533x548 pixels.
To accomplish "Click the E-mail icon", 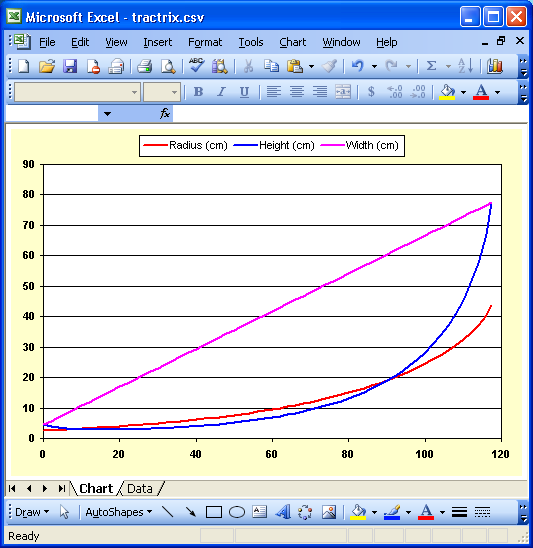I will pyautogui.click(x=116, y=66).
